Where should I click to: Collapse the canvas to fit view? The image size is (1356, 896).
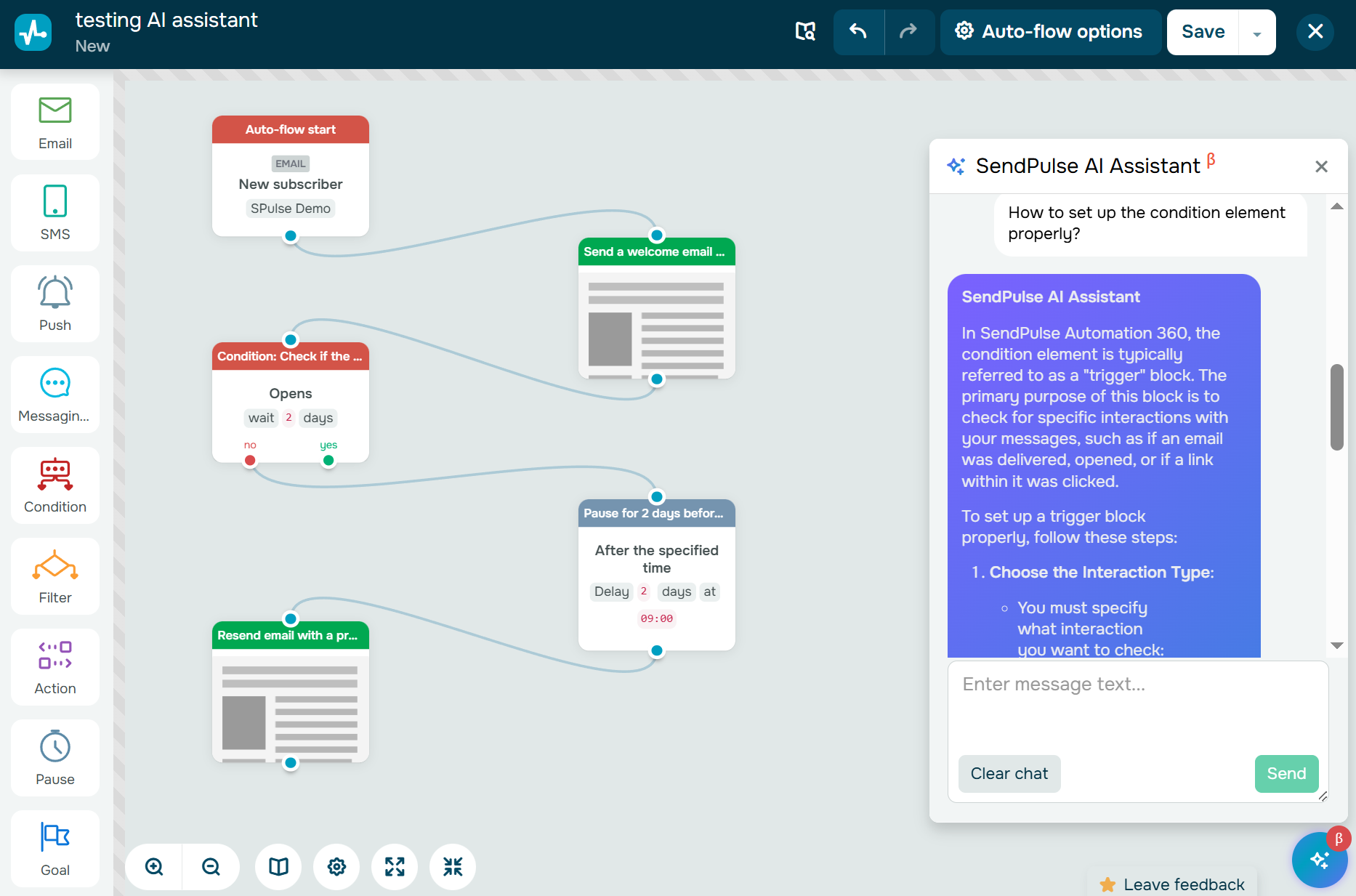click(x=452, y=866)
